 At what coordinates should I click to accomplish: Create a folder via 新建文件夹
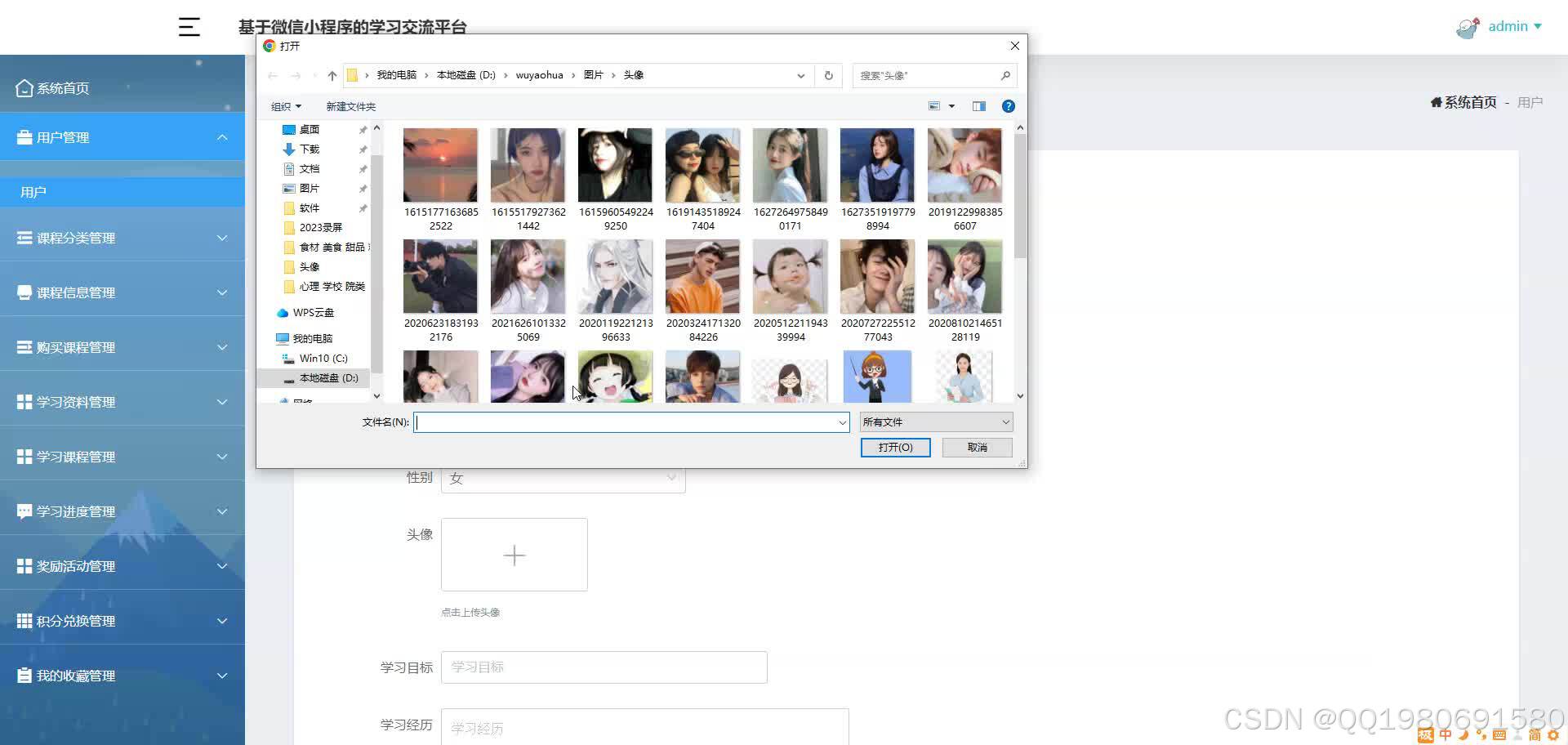click(350, 106)
